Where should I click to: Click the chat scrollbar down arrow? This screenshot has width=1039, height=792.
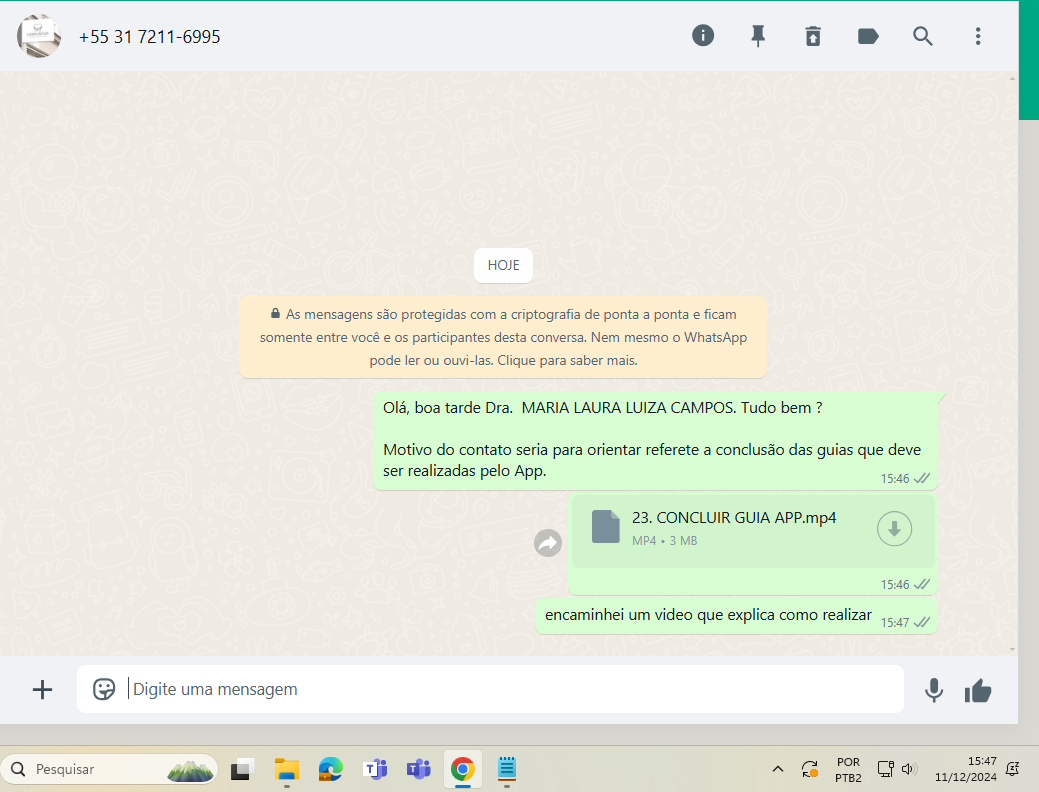[x=1012, y=650]
